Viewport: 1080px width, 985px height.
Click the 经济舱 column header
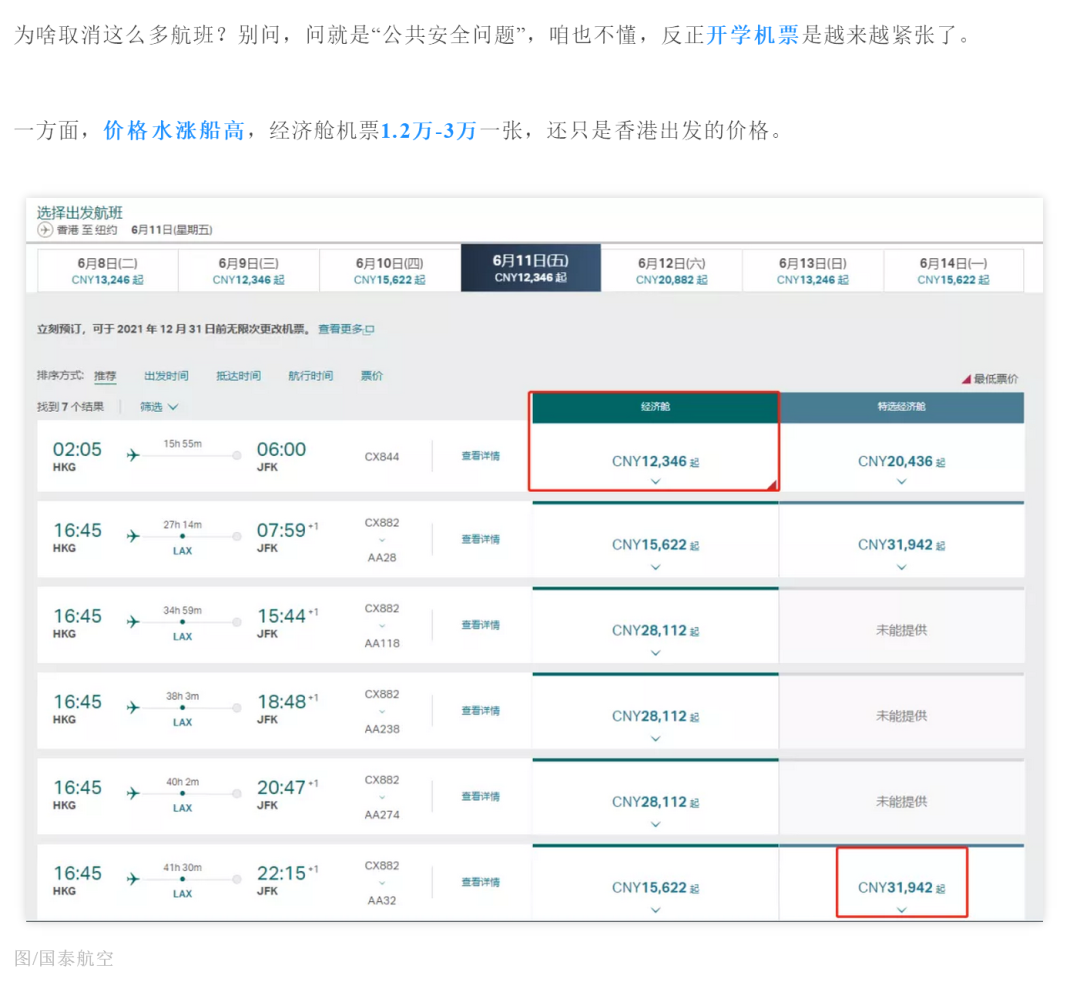pyautogui.click(x=655, y=407)
